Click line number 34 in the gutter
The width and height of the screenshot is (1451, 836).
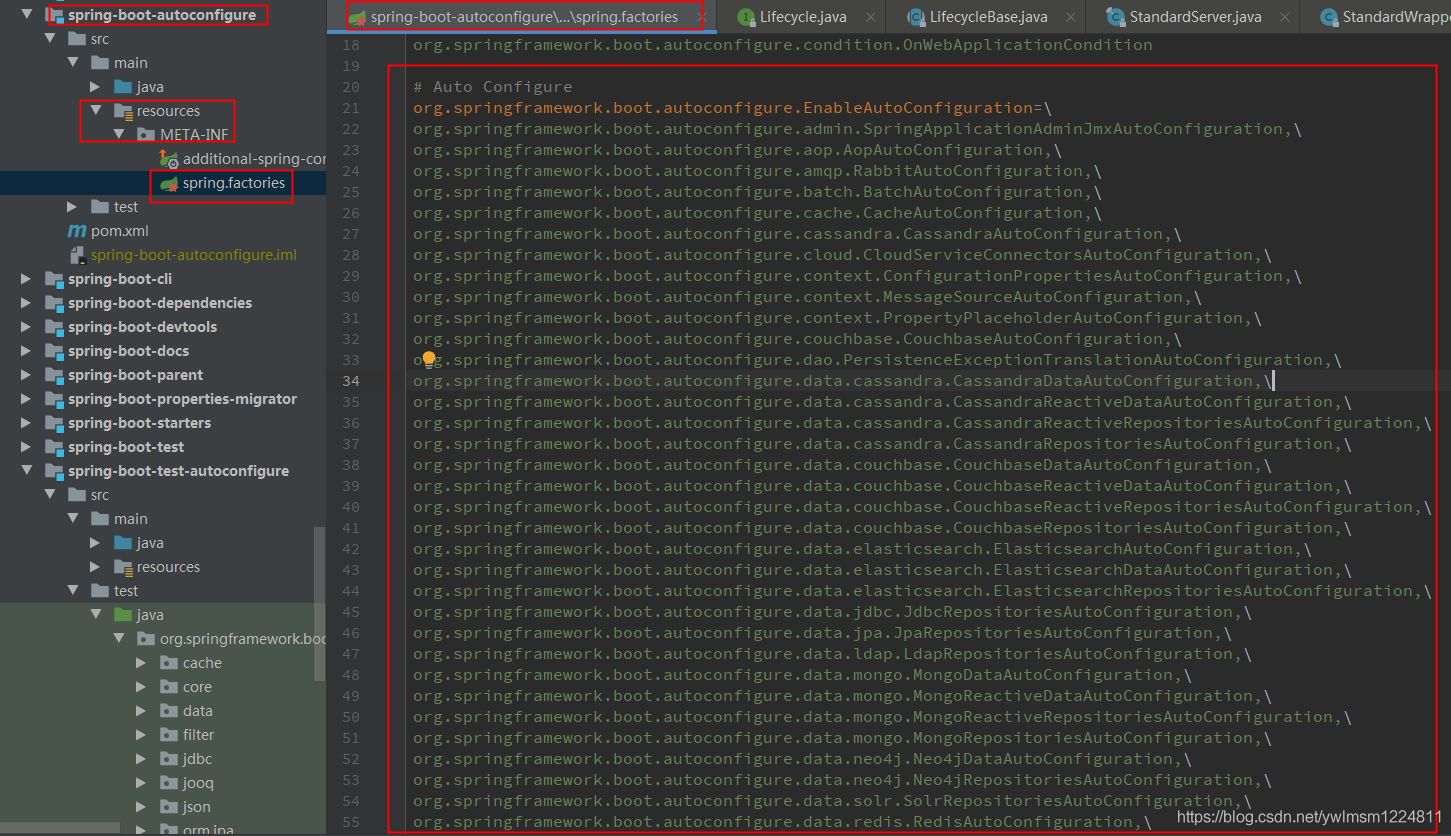pyautogui.click(x=350, y=381)
